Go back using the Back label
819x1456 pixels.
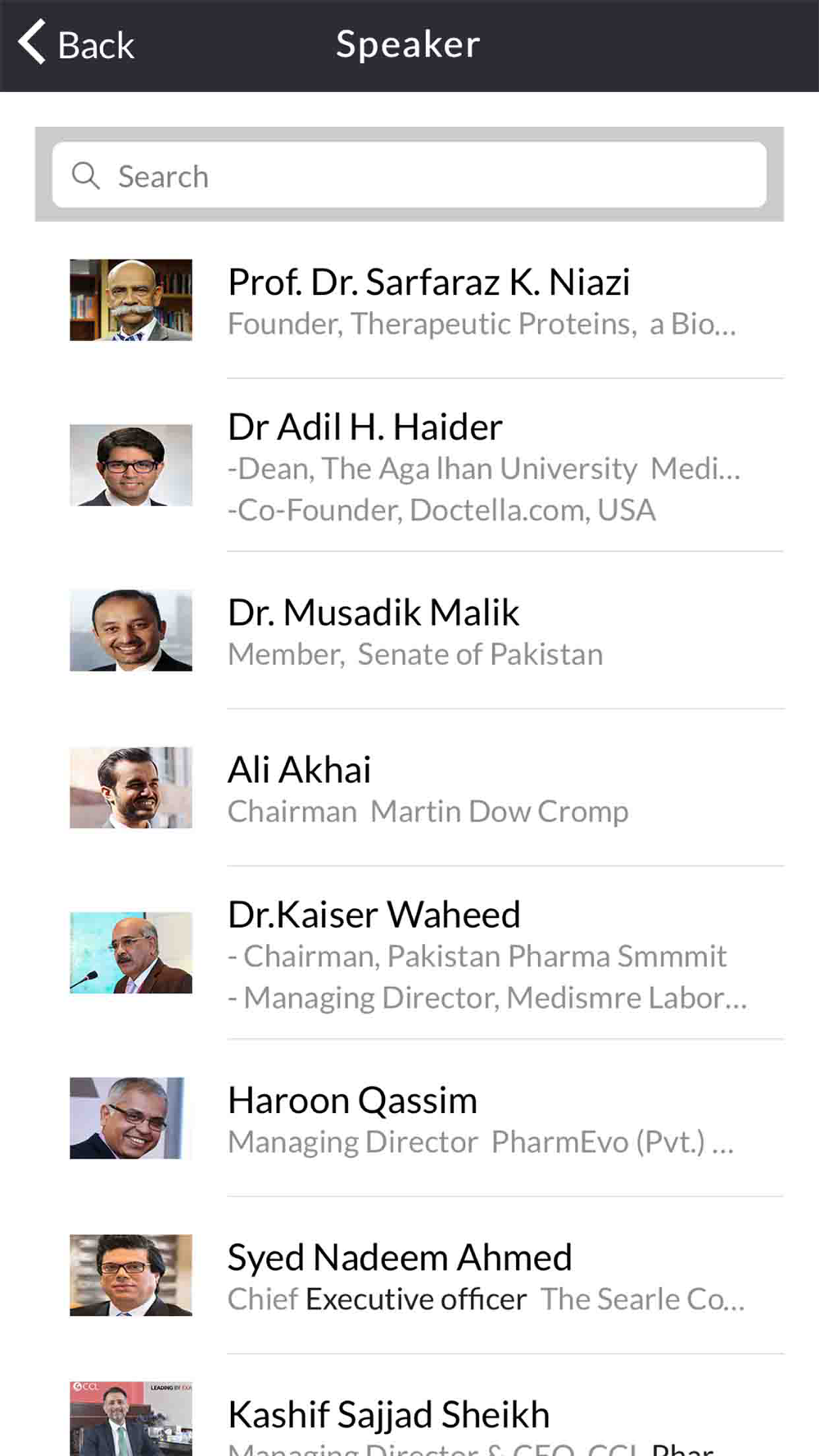pos(96,45)
